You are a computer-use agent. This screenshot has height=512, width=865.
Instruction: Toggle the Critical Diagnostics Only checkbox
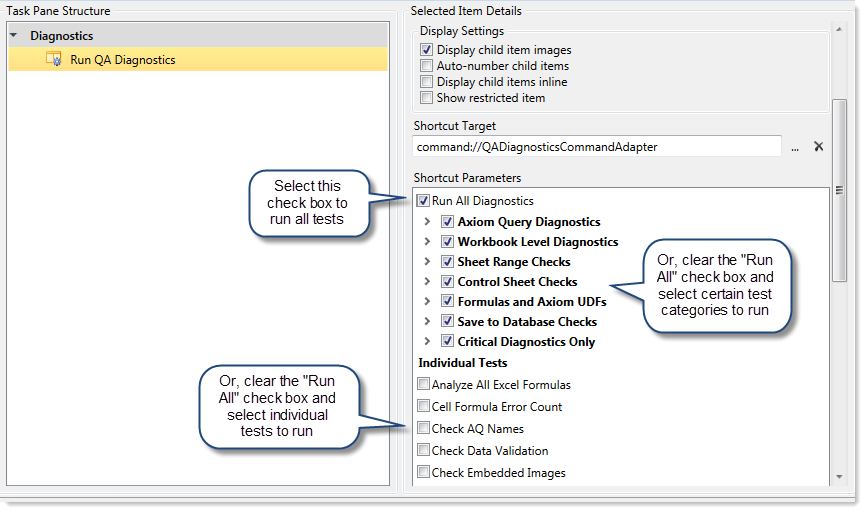click(447, 342)
